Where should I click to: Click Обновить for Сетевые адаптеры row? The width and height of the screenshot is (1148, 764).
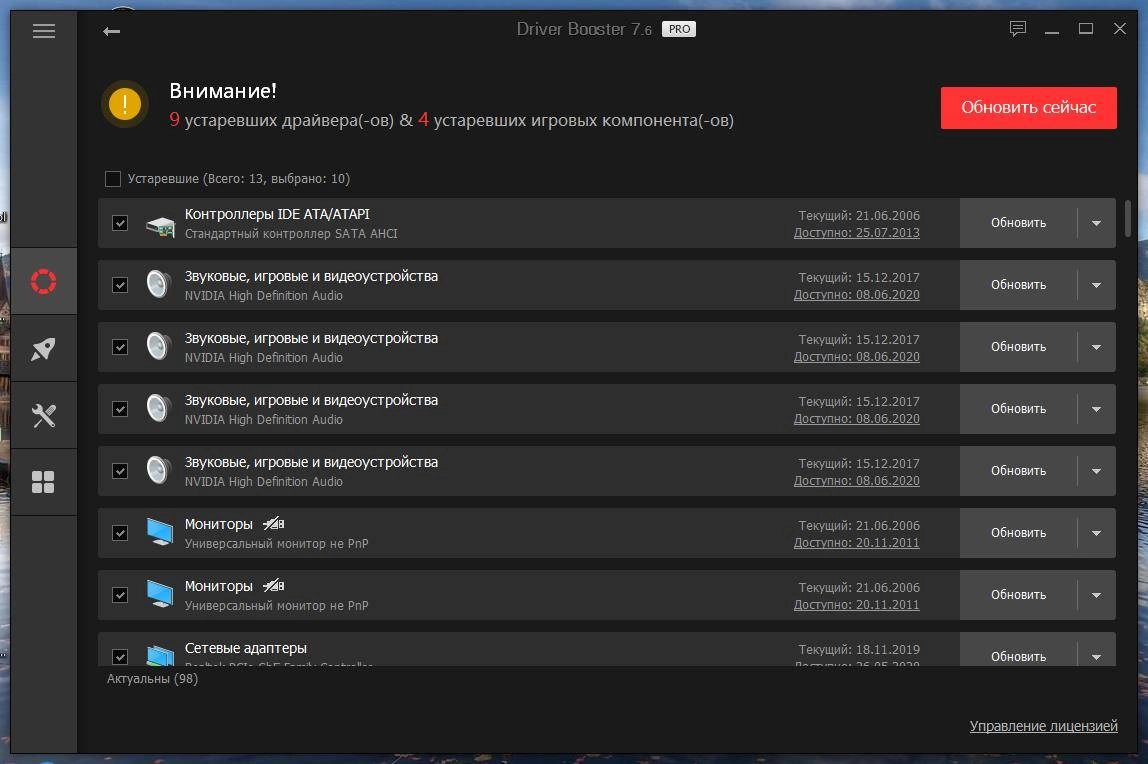tap(1018, 656)
